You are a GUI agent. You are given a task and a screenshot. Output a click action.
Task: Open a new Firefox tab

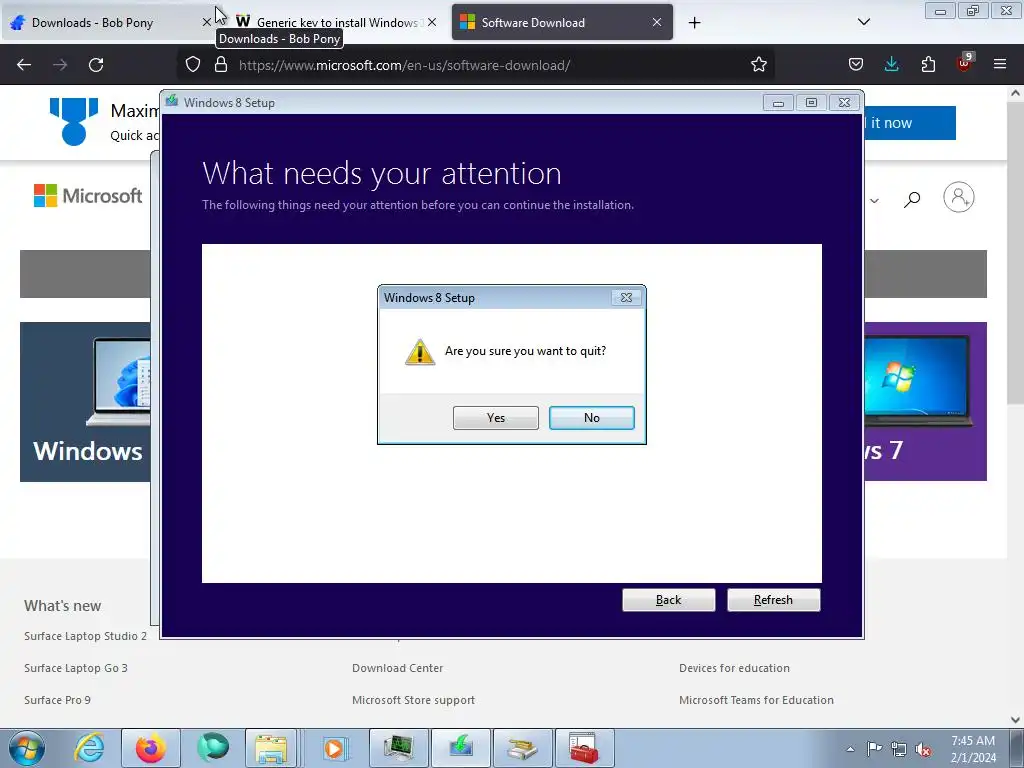pyautogui.click(x=694, y=23)
